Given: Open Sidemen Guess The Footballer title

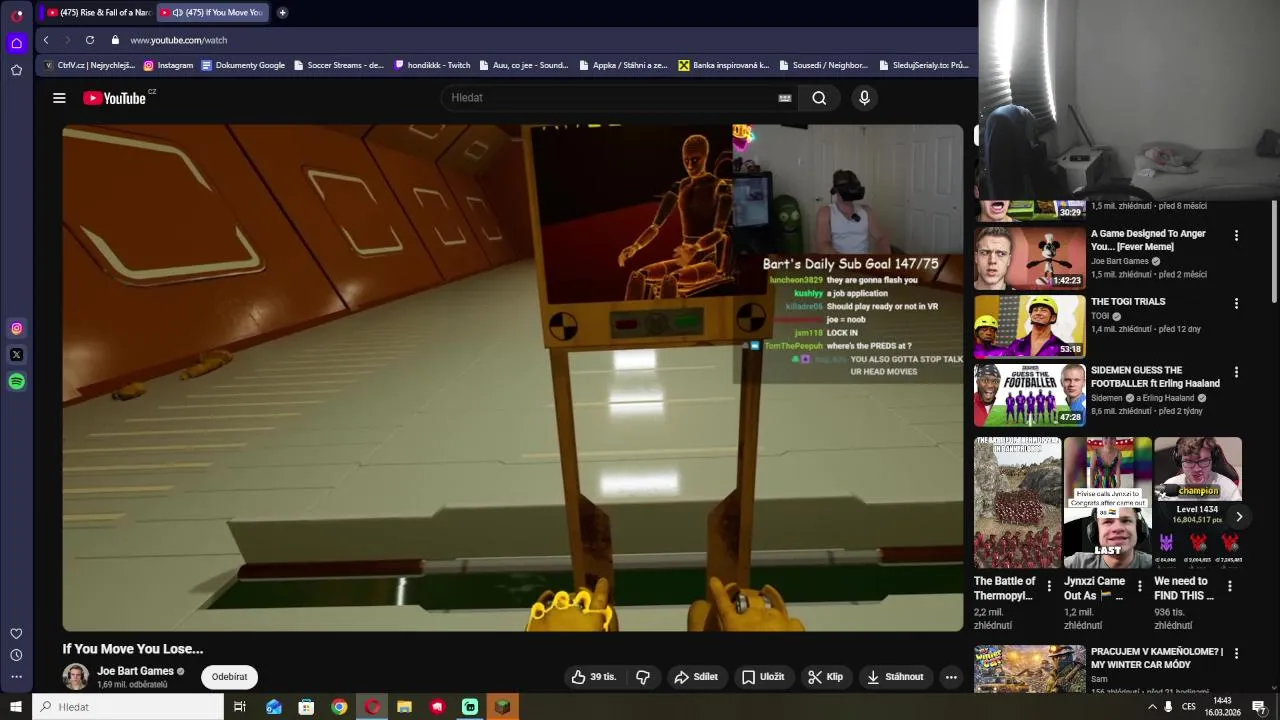Looking at the screenshot, I should click(1155, 376).
